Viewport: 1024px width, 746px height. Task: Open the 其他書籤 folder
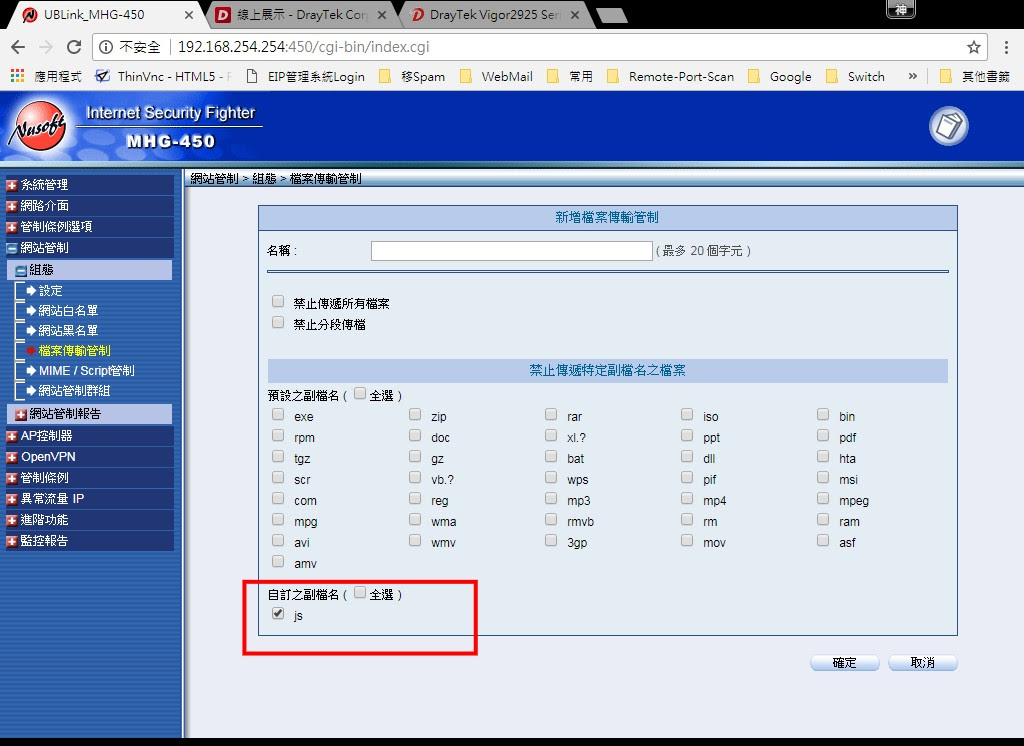(975, 76)
